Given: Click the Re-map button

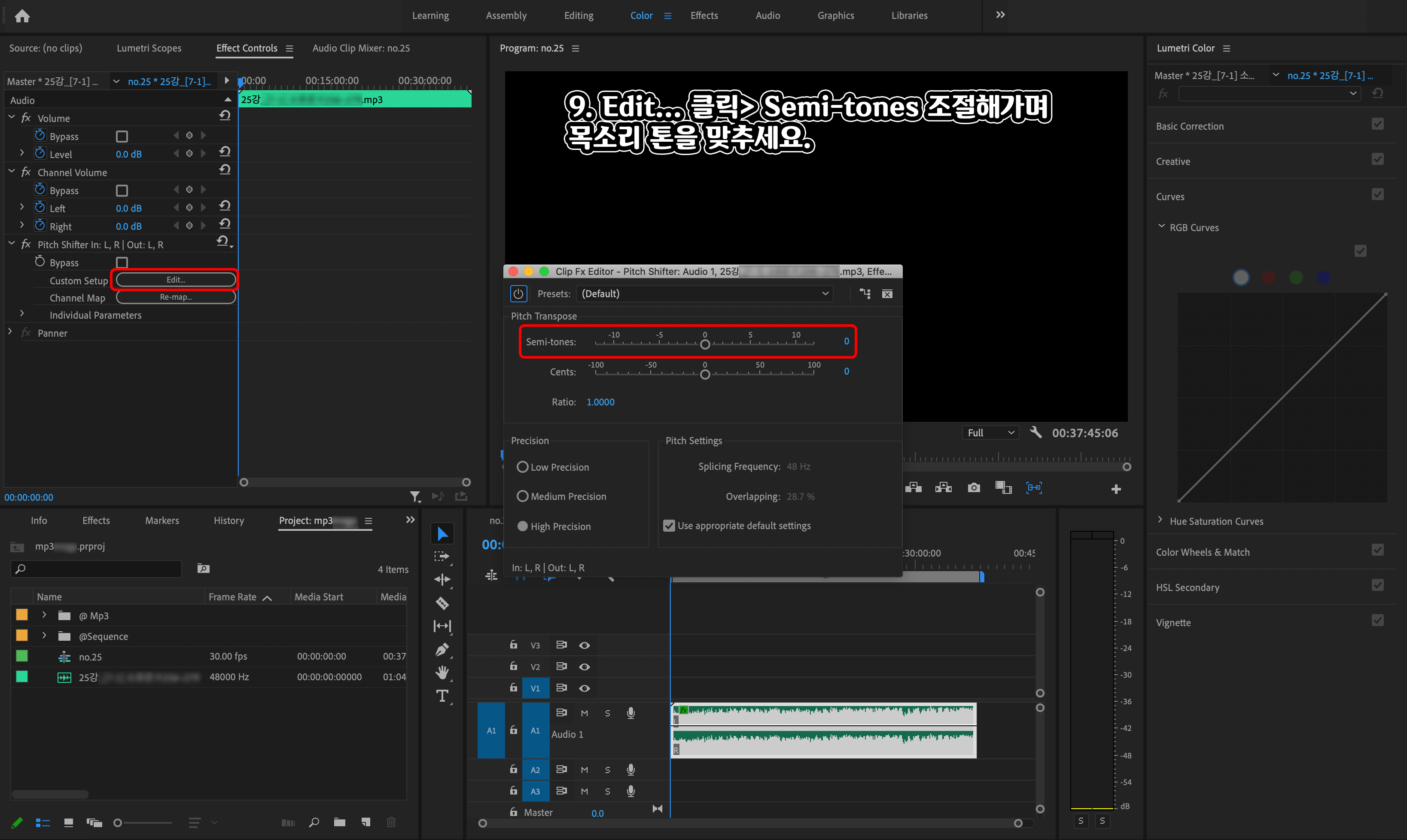Looking at the screenshot, I should [x=176, y=297].
